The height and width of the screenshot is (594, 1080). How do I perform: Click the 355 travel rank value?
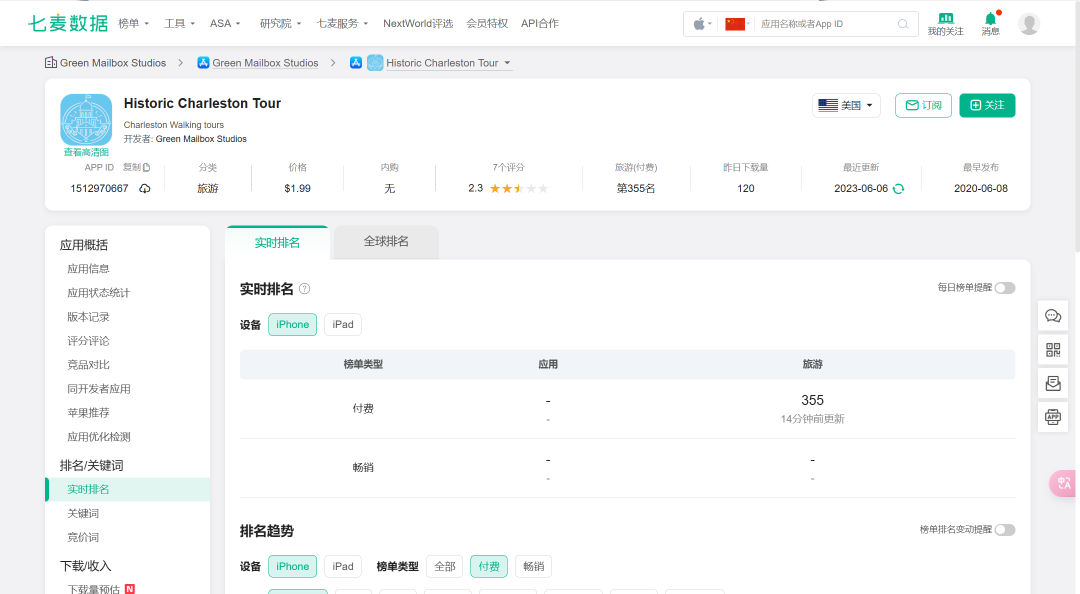pyautogui.click(x=812, y=400)
